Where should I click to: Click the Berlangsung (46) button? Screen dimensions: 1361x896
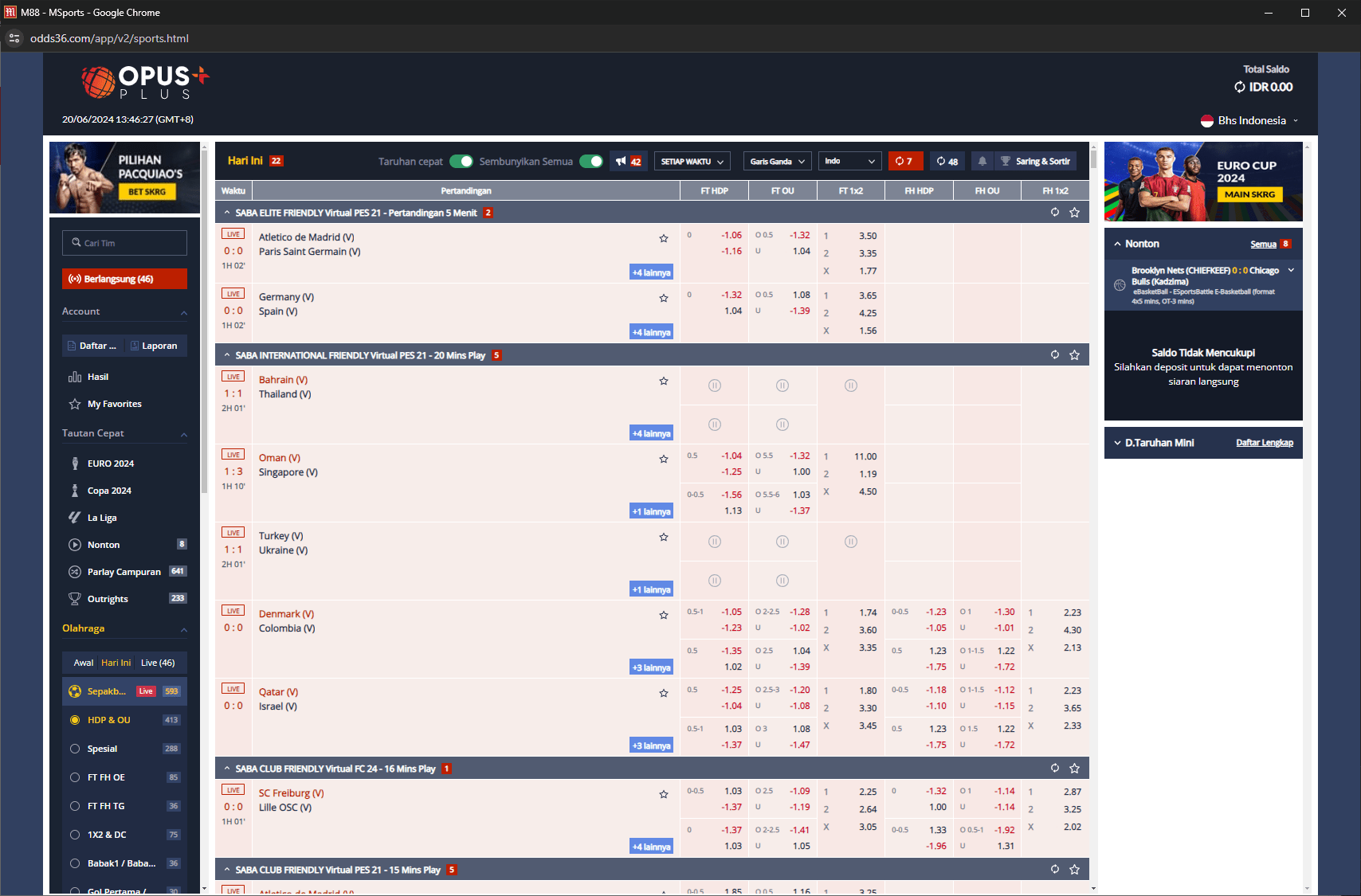pos(124,279)
